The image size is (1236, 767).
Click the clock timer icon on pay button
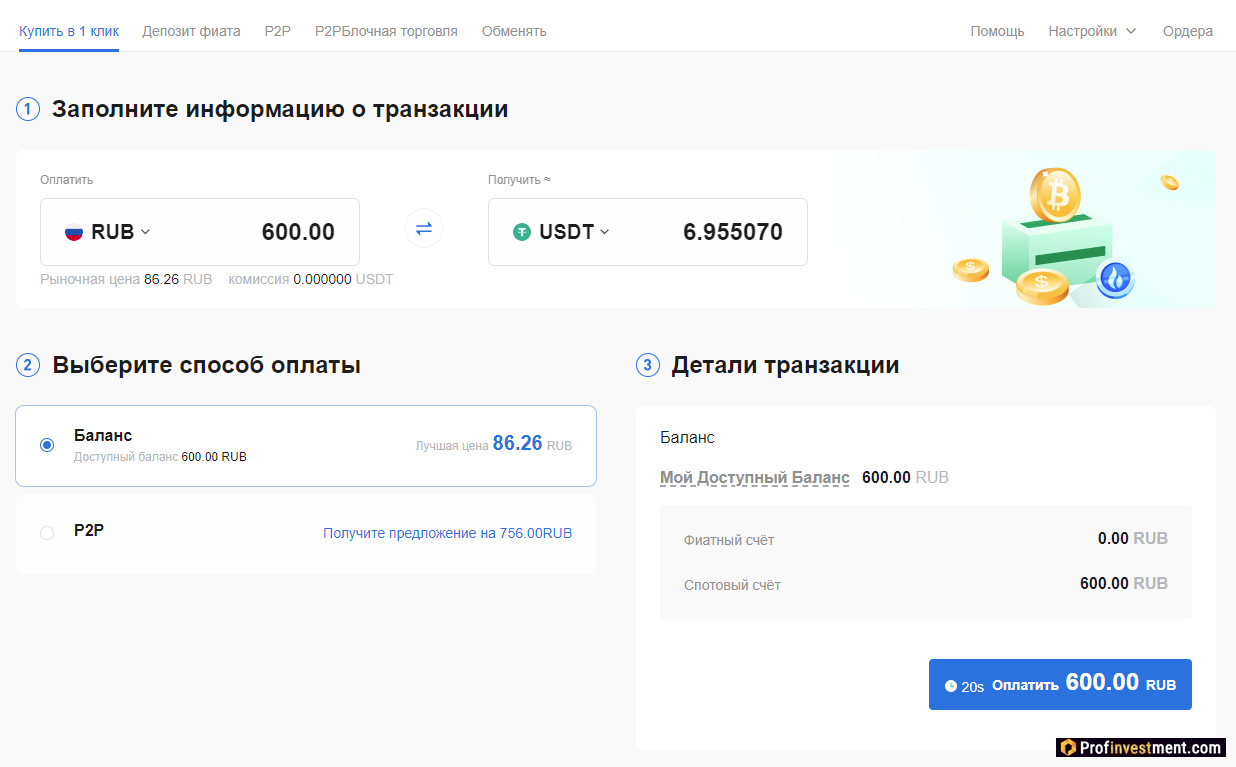pyautogui.click(x=951, y=686)
